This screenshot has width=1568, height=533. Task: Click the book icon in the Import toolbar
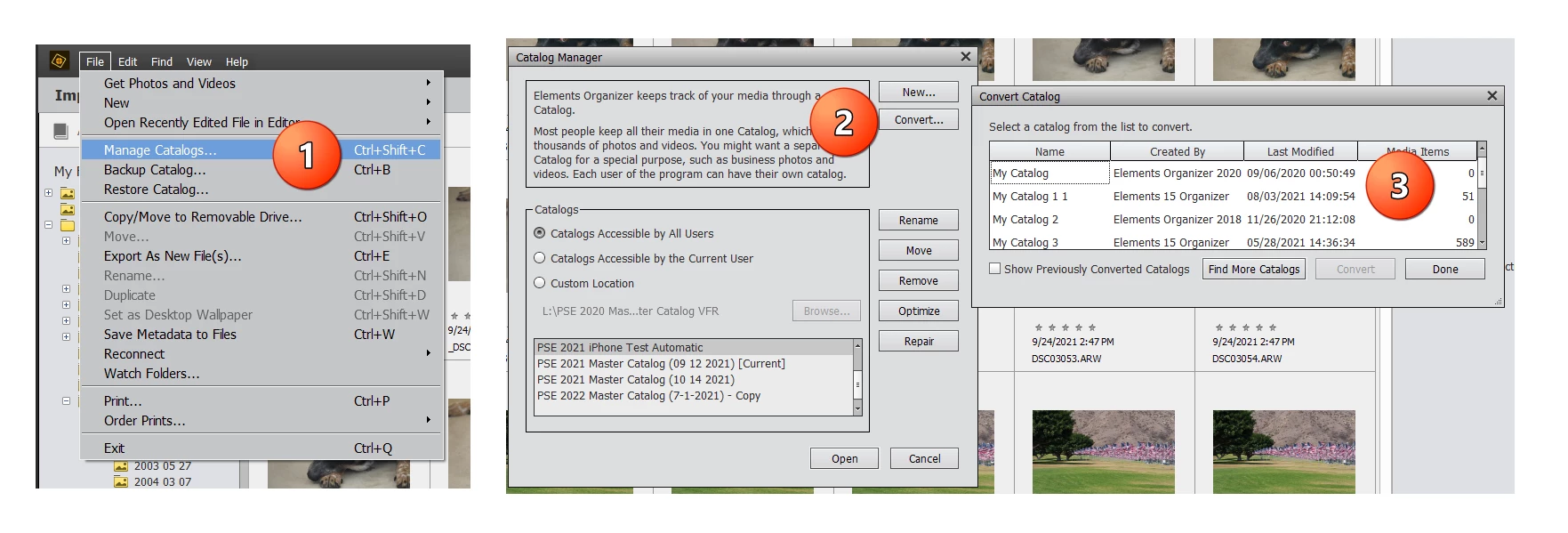60,131
